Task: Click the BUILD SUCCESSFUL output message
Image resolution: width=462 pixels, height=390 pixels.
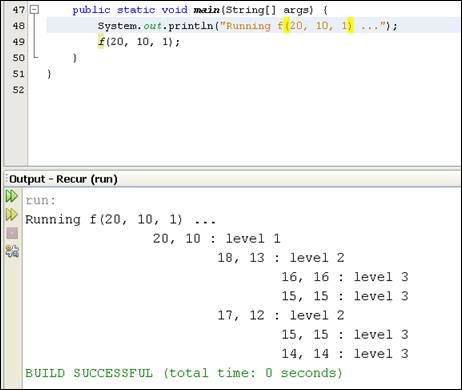Action: 184,373
